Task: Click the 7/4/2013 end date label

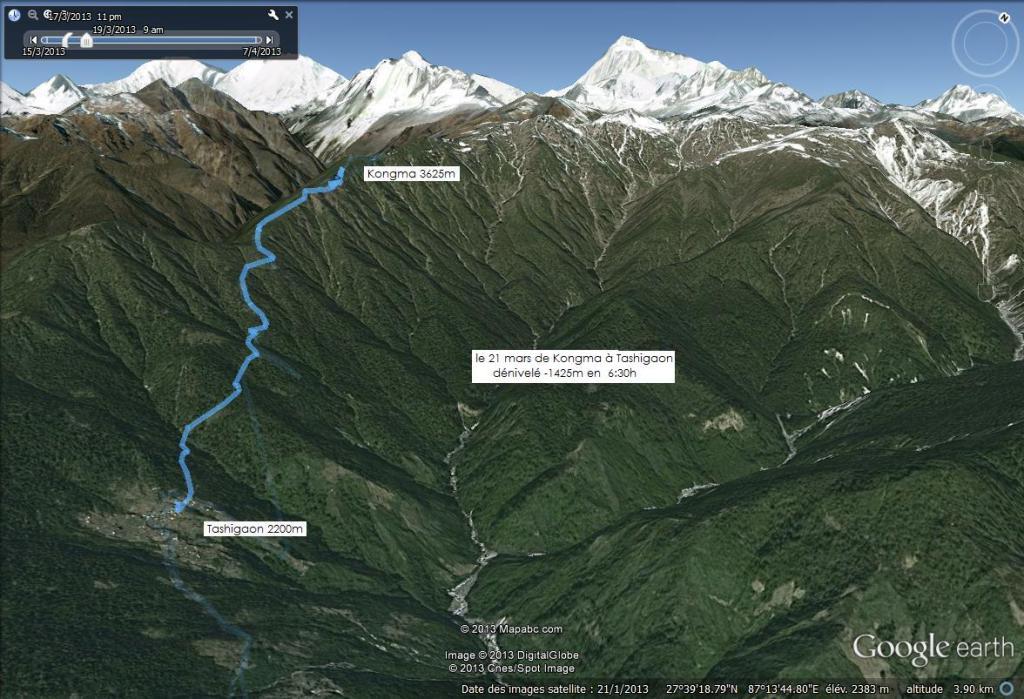Action: (x=262, y=52)
